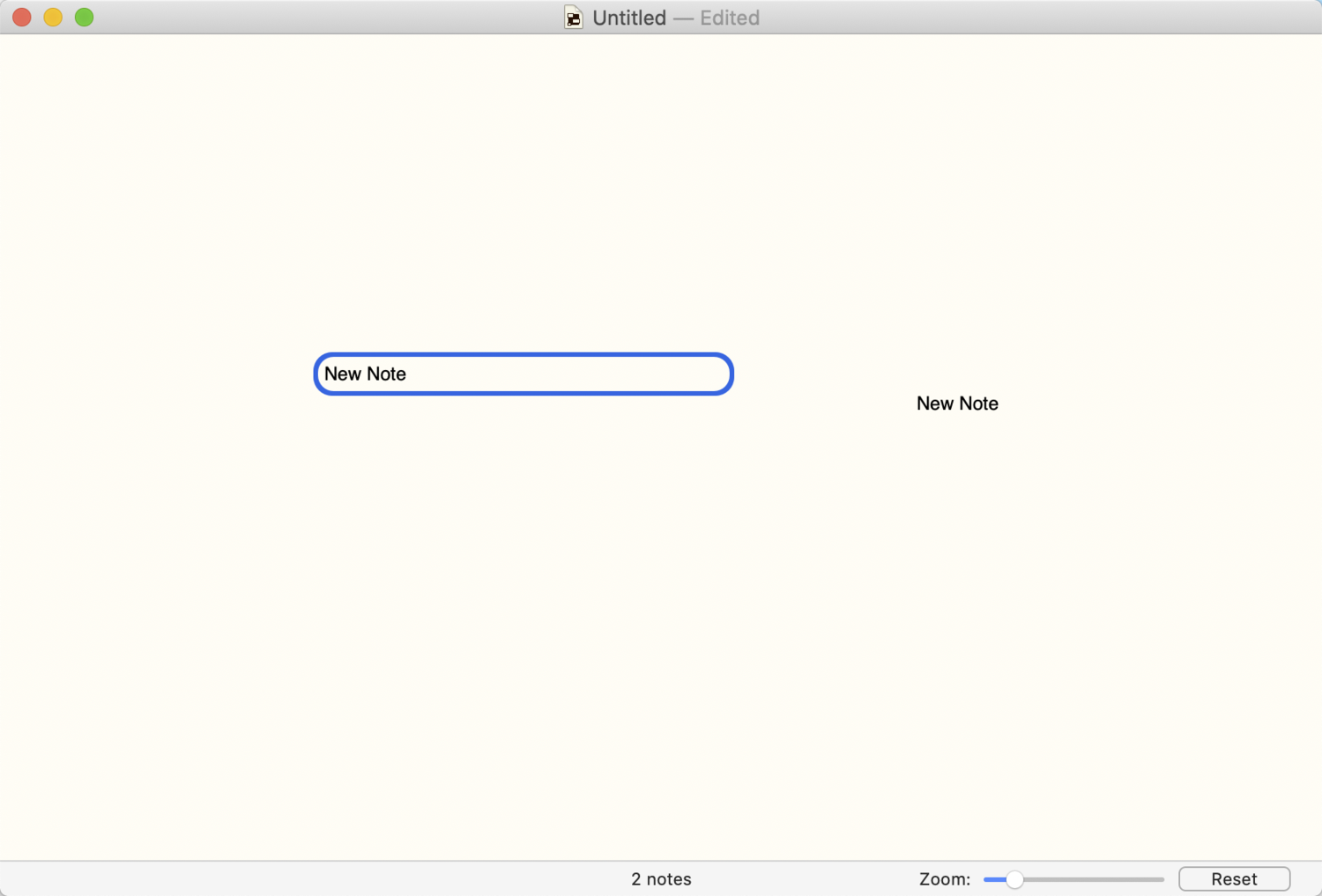Image resolution: width=1322 pixels, height=896 pixels.
Task: Click the 2 notes count in the status bar
Action: point(661,879)
